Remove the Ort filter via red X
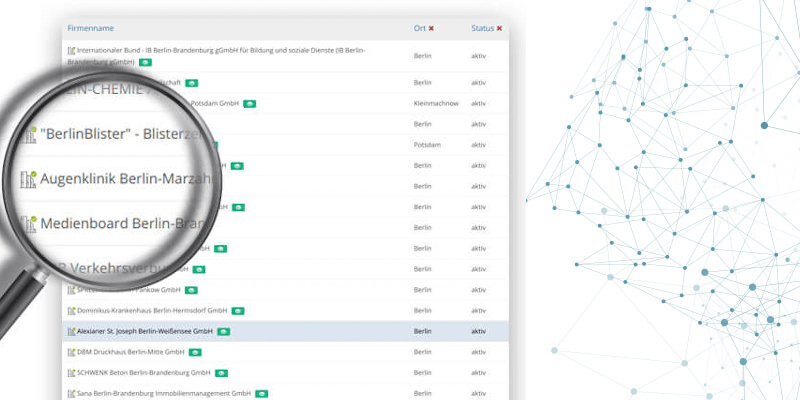 [431, 29]
